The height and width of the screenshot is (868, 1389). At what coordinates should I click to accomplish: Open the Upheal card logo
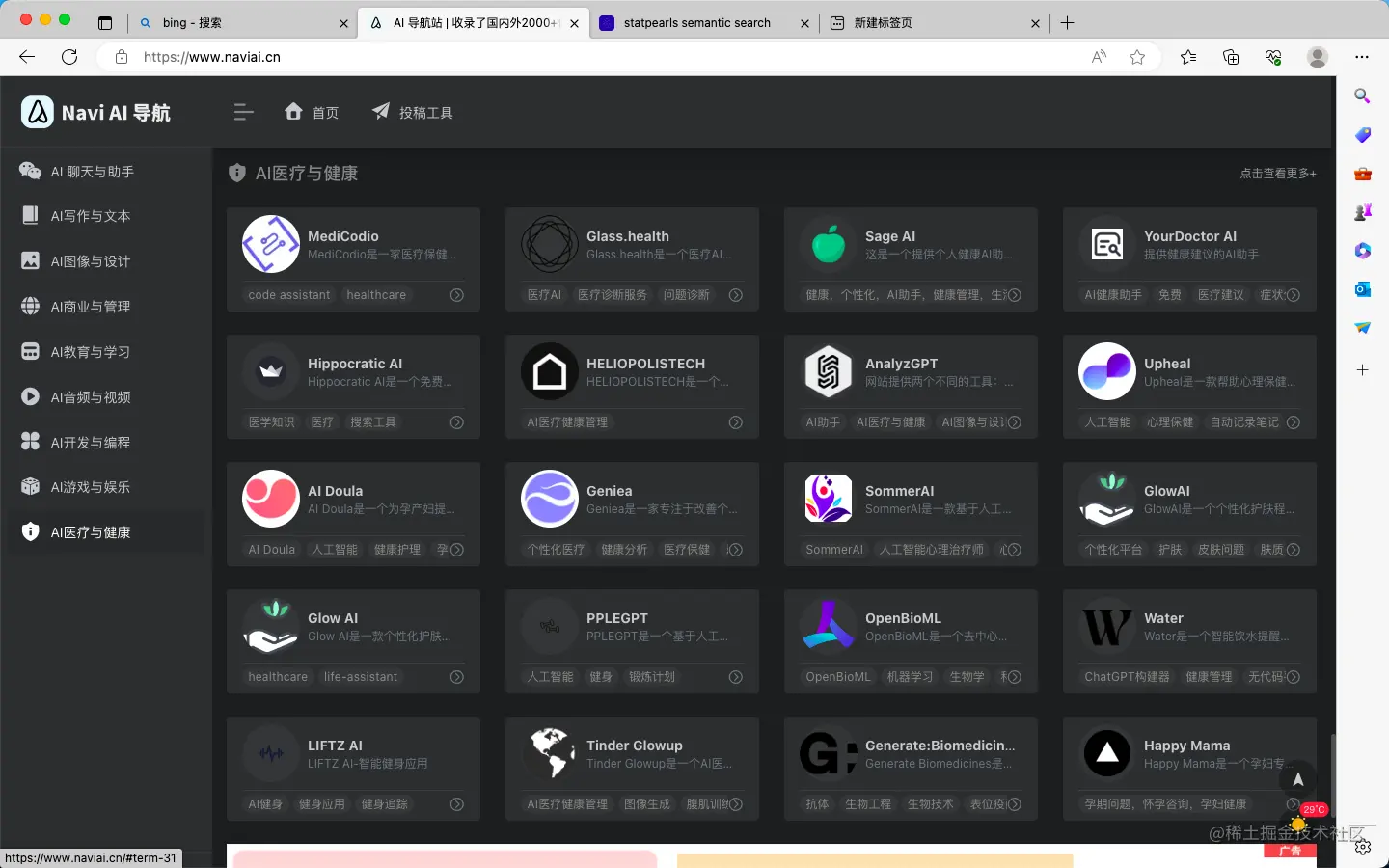tap(1106, 371)
